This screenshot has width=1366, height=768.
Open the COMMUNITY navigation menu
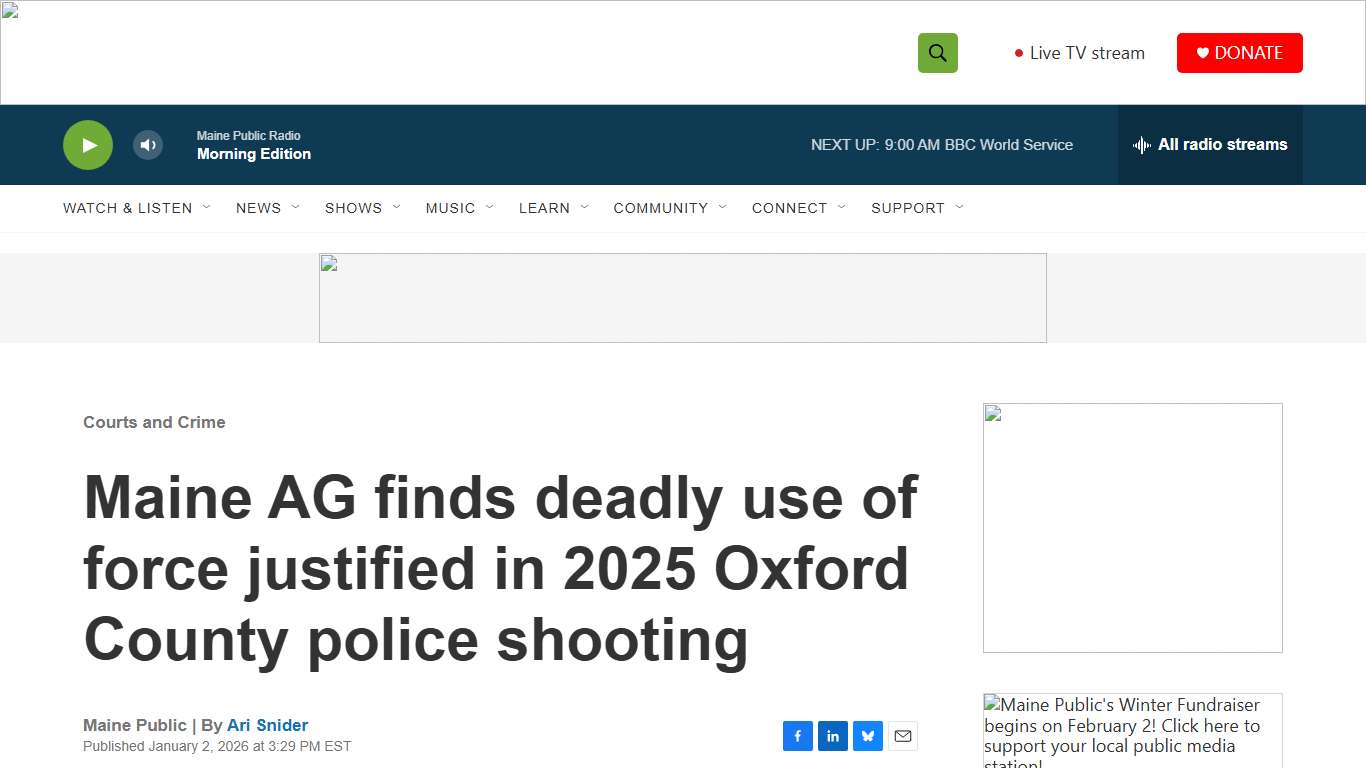coord(661,208)
